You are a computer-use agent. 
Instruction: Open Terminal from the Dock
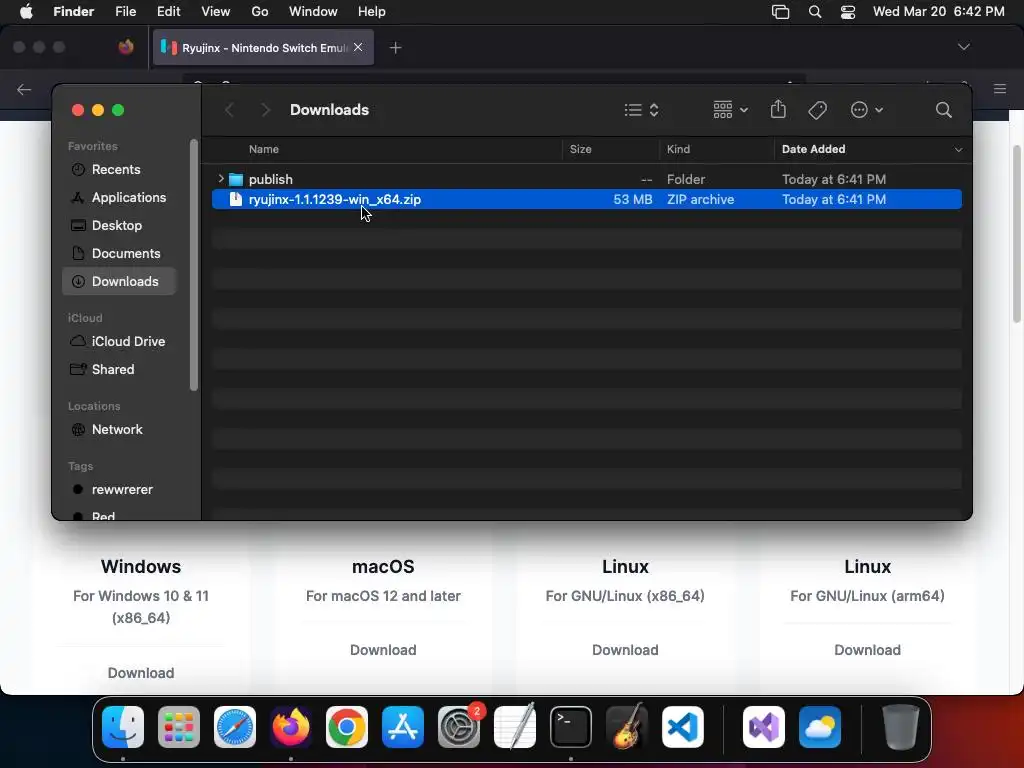click(x=571, y=727)
